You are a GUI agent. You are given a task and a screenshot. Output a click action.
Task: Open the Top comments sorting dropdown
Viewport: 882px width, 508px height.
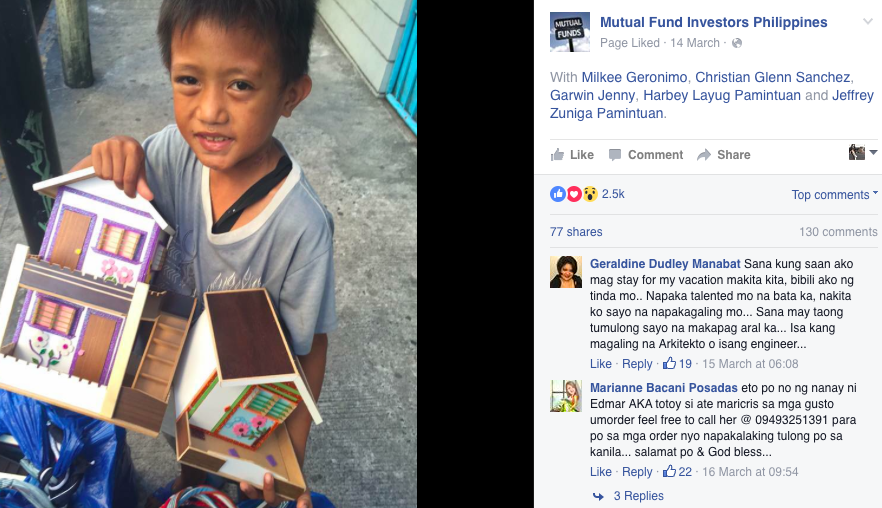coord(834,195)
